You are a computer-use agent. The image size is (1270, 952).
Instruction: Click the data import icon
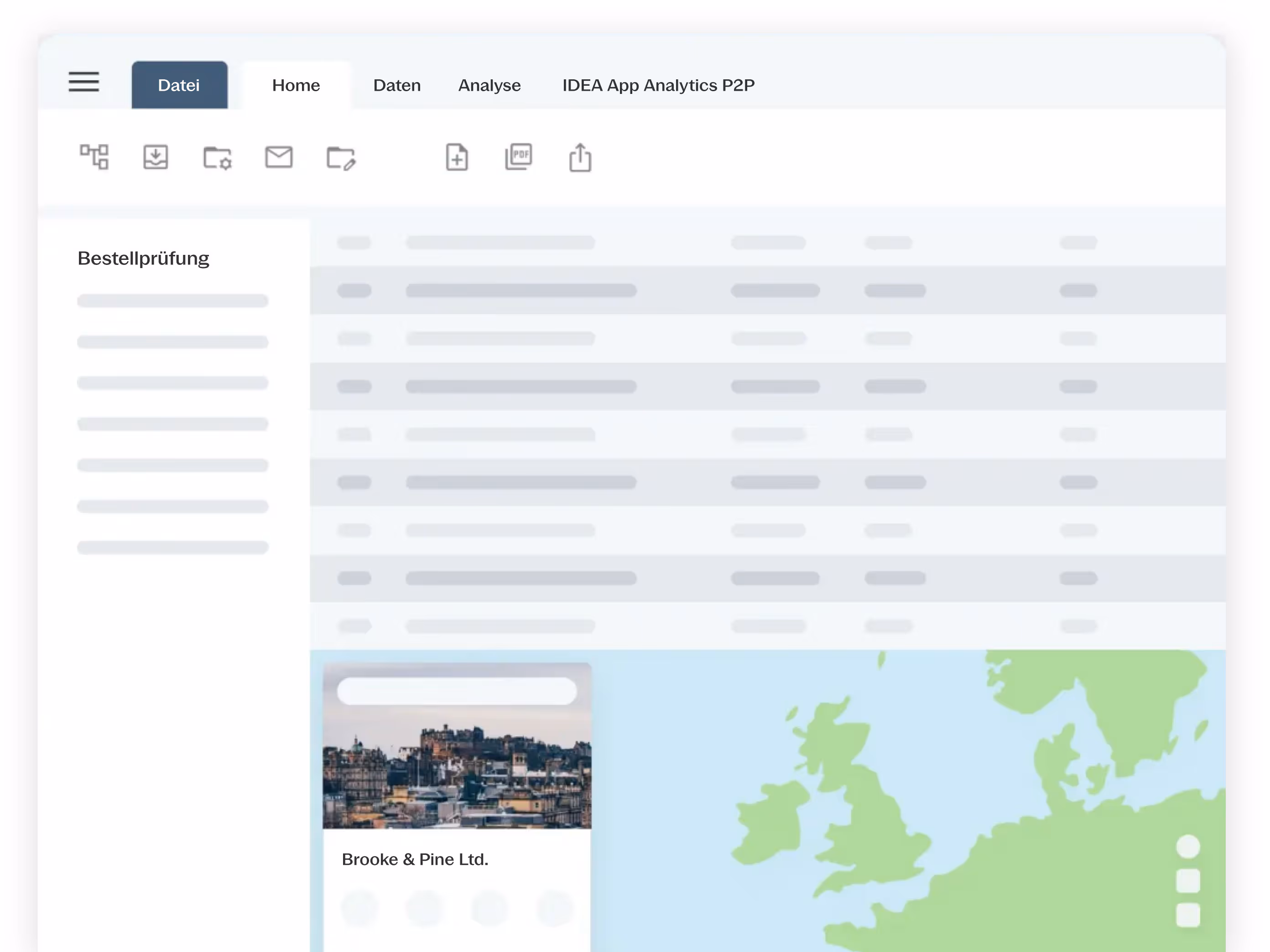click(x=155, y=157)
